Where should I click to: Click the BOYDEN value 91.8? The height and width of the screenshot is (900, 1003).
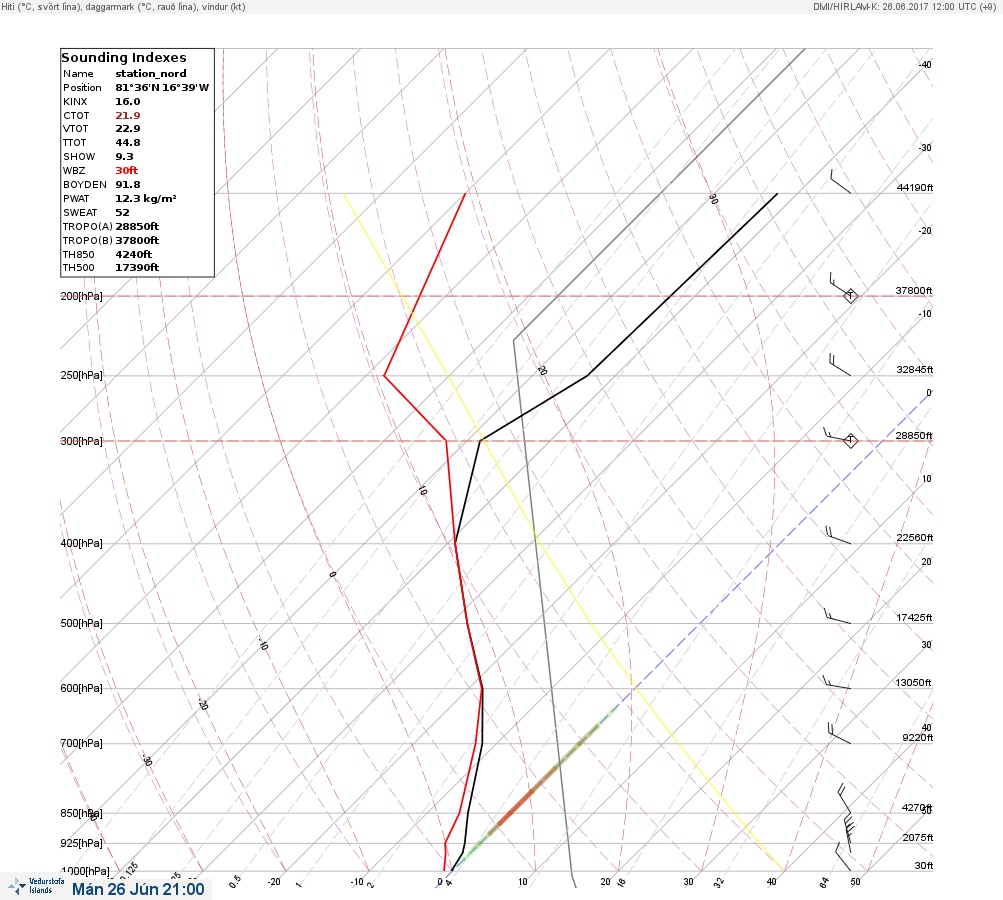(x=128, y=185)
